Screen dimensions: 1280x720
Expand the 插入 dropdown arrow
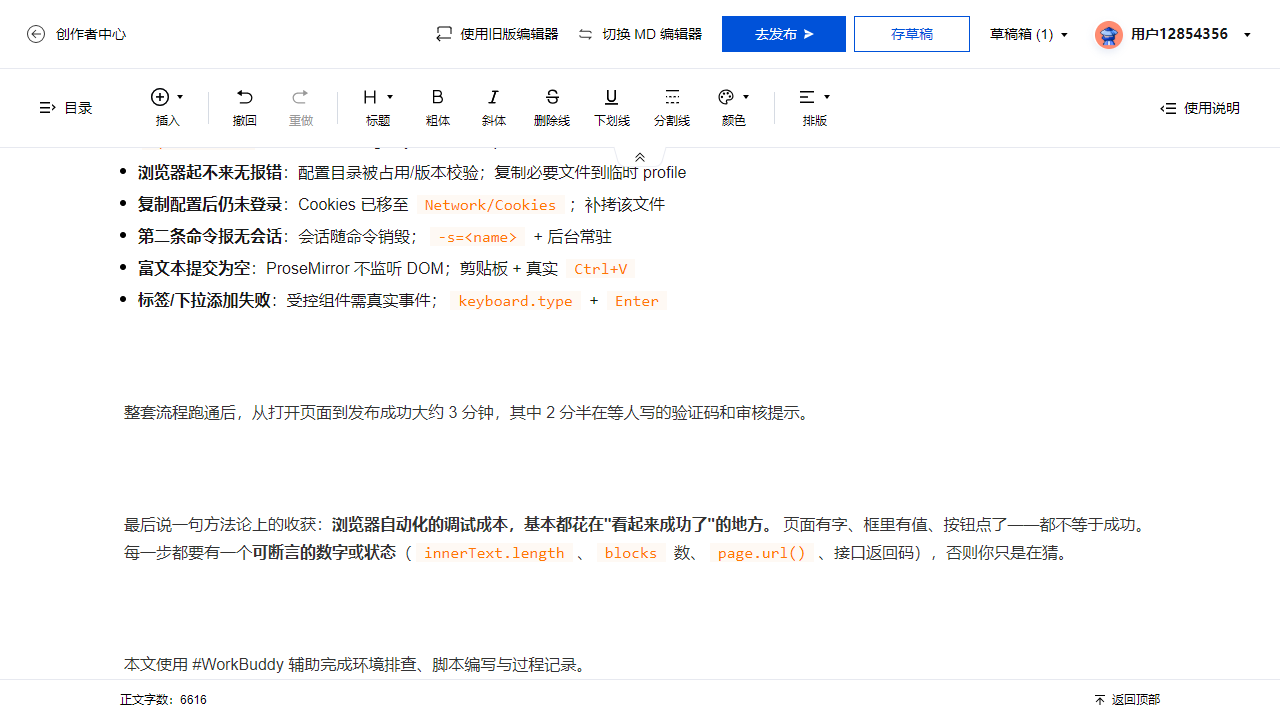(180, 97)
